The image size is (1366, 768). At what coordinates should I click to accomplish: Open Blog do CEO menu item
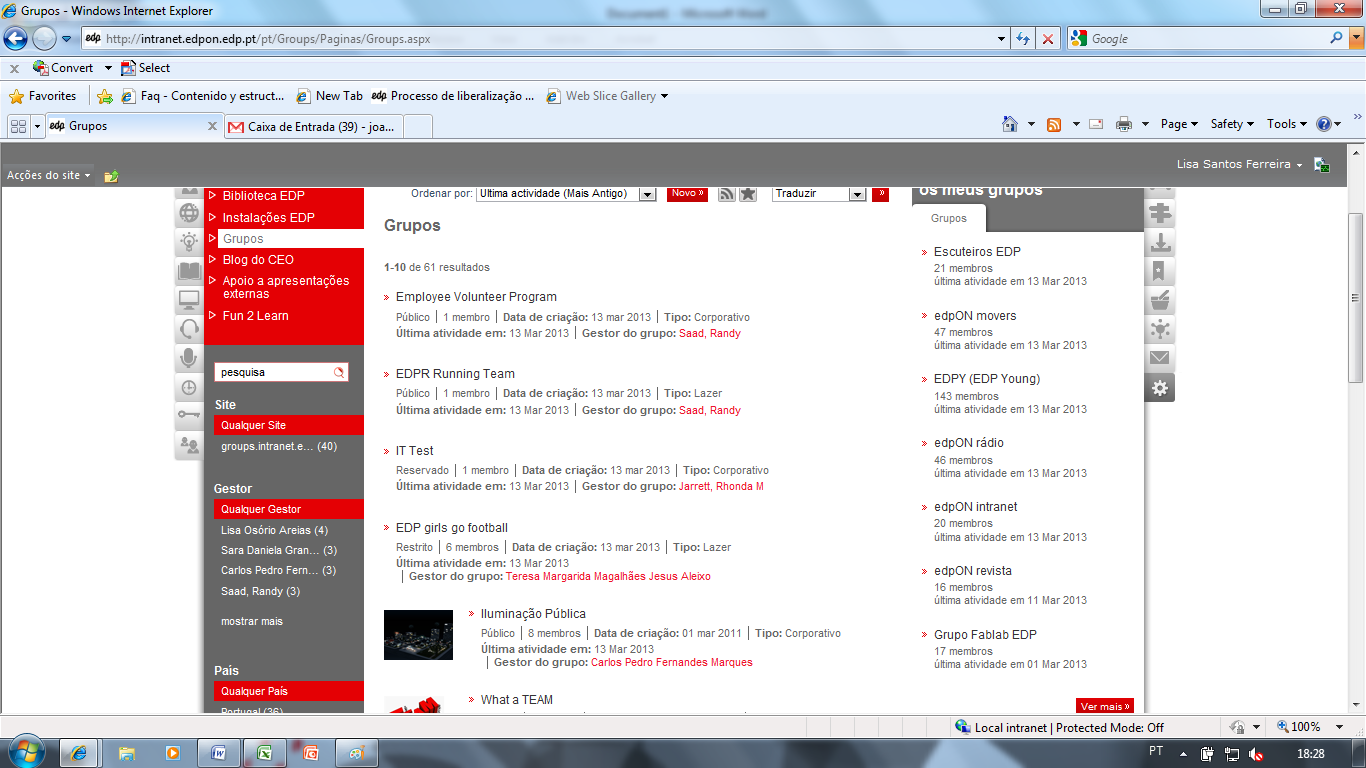(x=258, y=260)
